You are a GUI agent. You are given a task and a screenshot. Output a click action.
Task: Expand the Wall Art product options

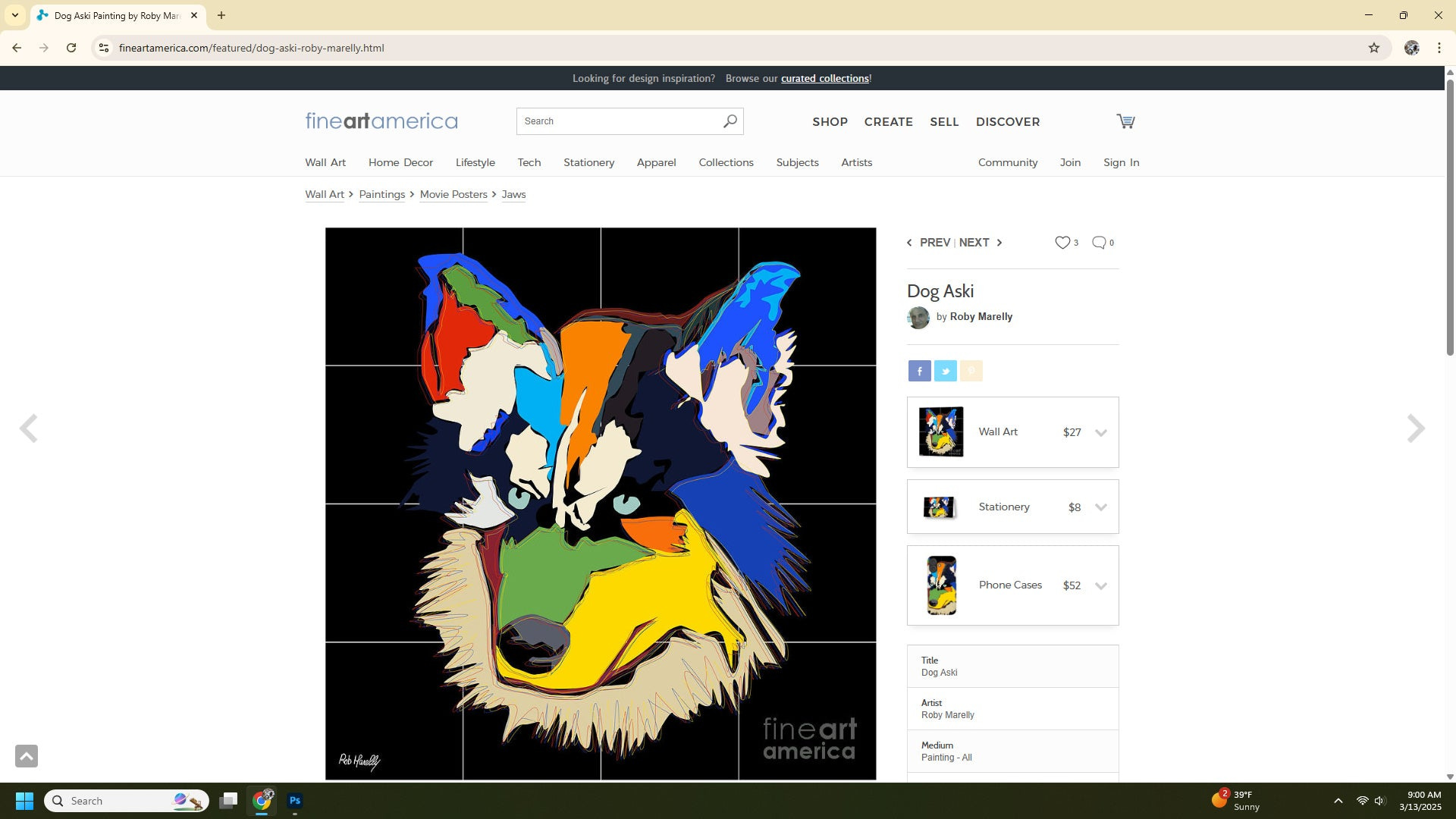pyautogui.click(x=1100, y=432)
